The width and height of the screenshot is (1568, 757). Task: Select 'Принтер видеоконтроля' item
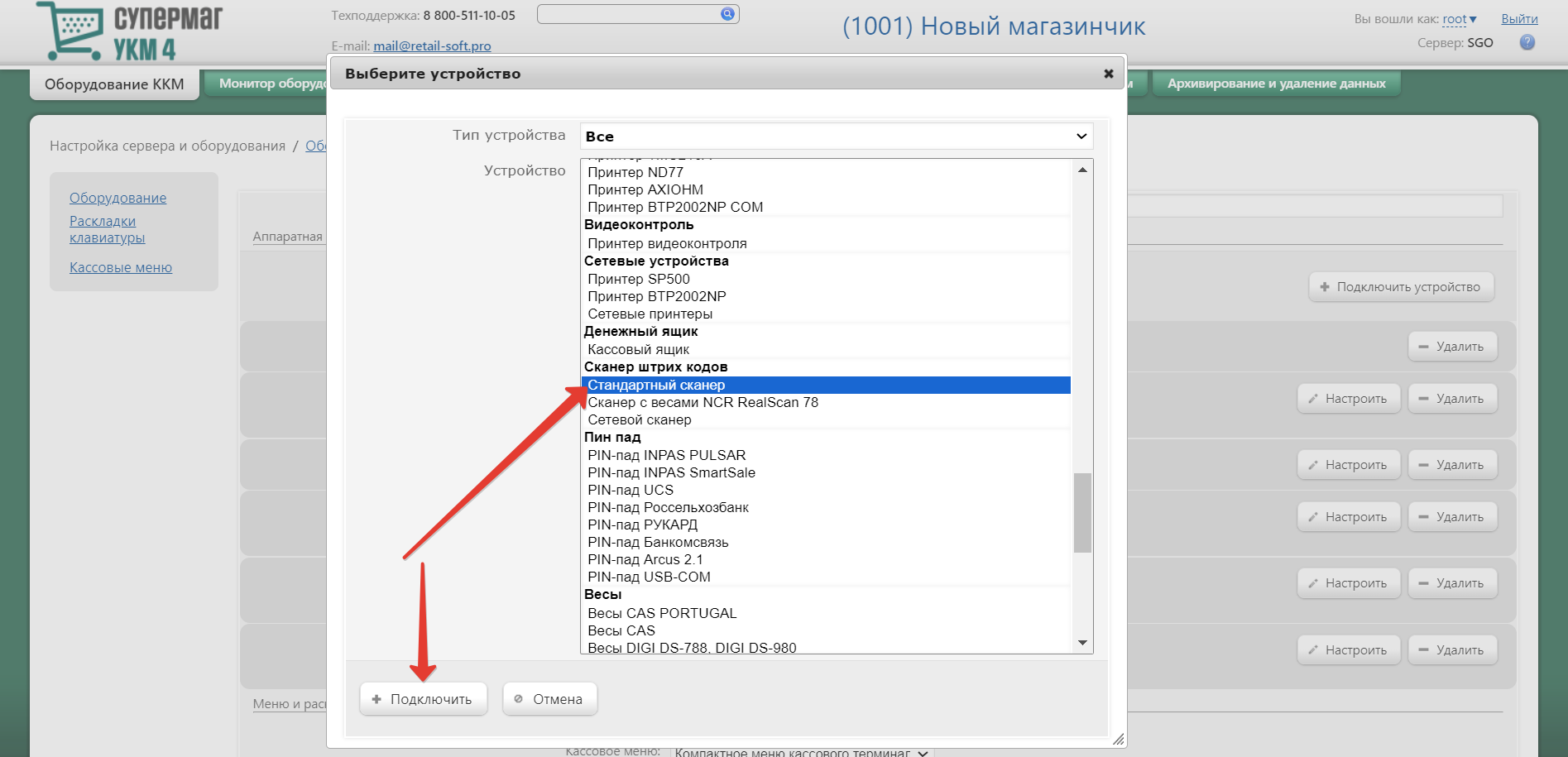(x=826, y=243)
